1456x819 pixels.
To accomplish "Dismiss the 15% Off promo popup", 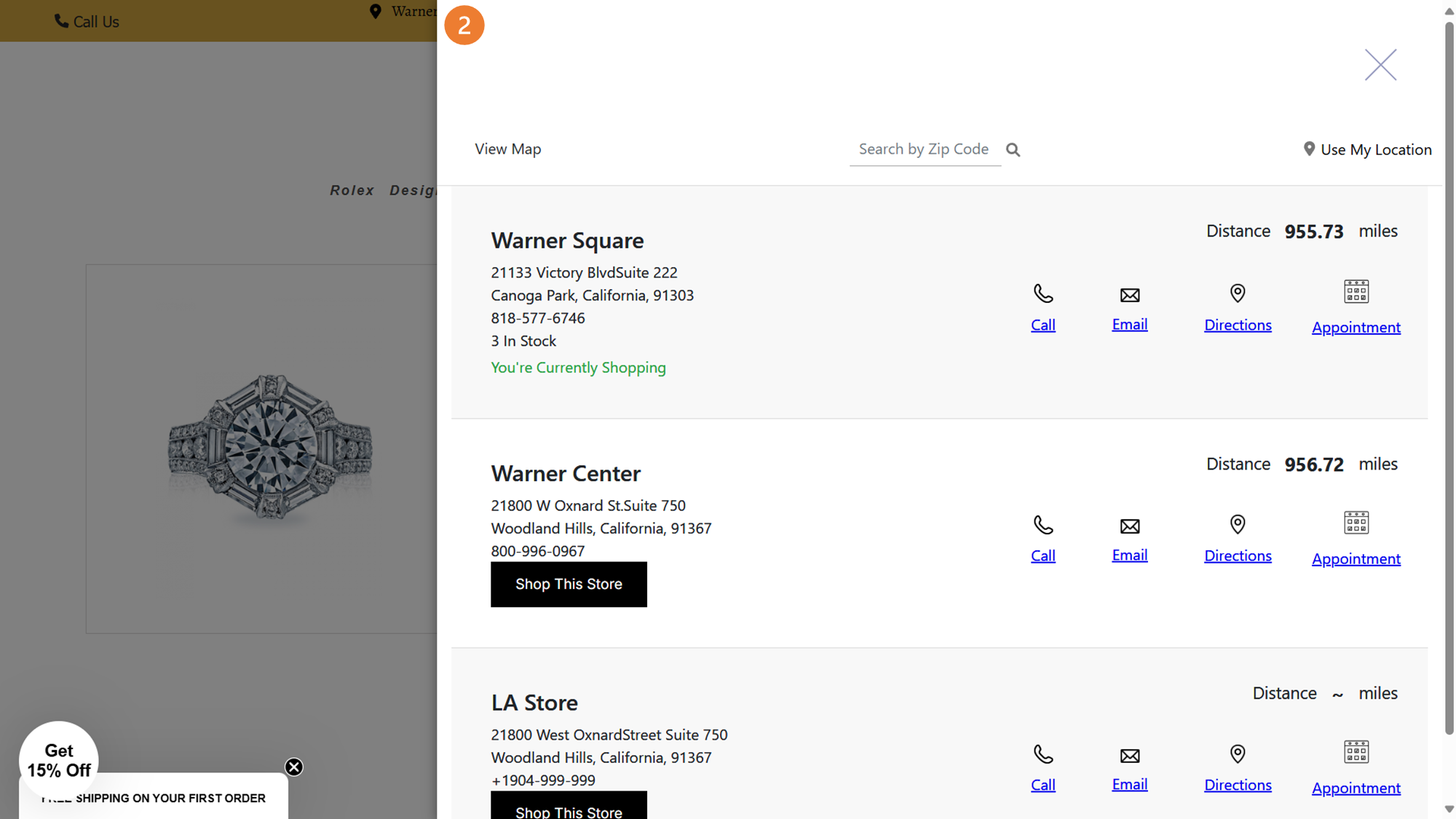I will click(293, 767).
